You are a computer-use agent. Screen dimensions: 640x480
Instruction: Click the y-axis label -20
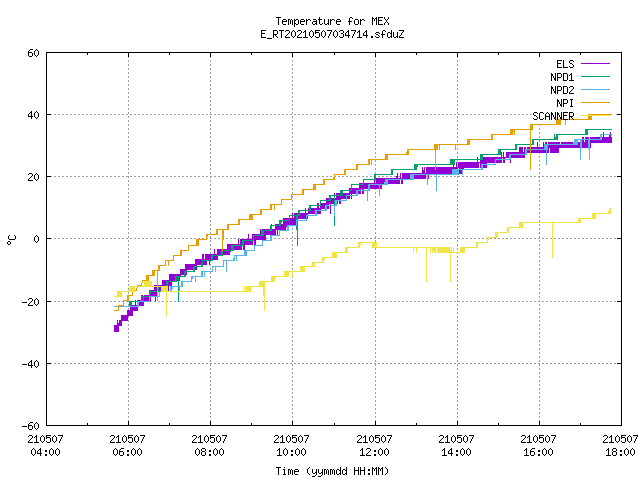(31, 302)
